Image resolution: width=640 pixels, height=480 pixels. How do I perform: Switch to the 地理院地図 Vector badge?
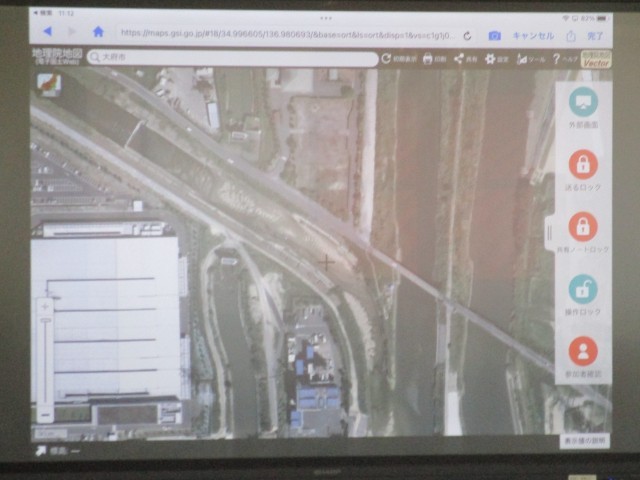pyautogui.click(x=596, y=60)
